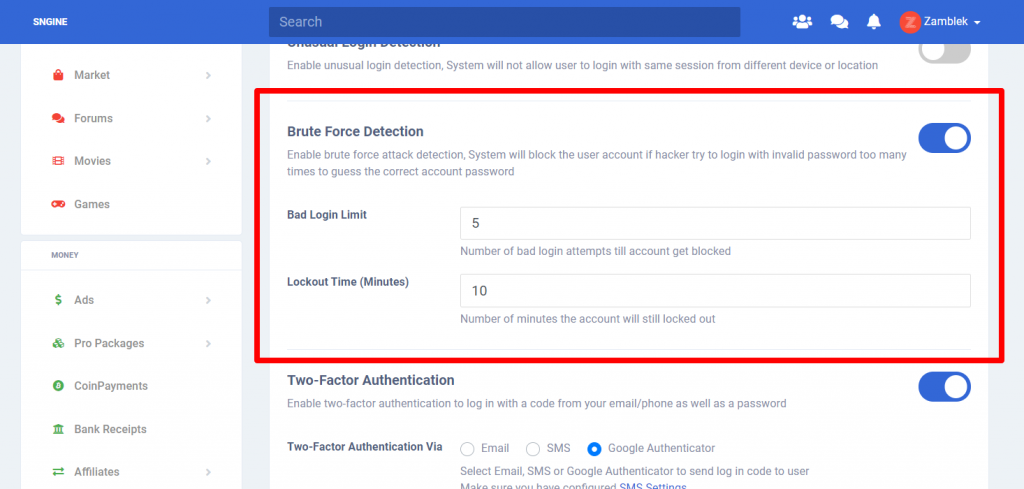Open the messages chat icon
The height and width of the screenshot is (489, 1024).
click(x=839, y=22)
